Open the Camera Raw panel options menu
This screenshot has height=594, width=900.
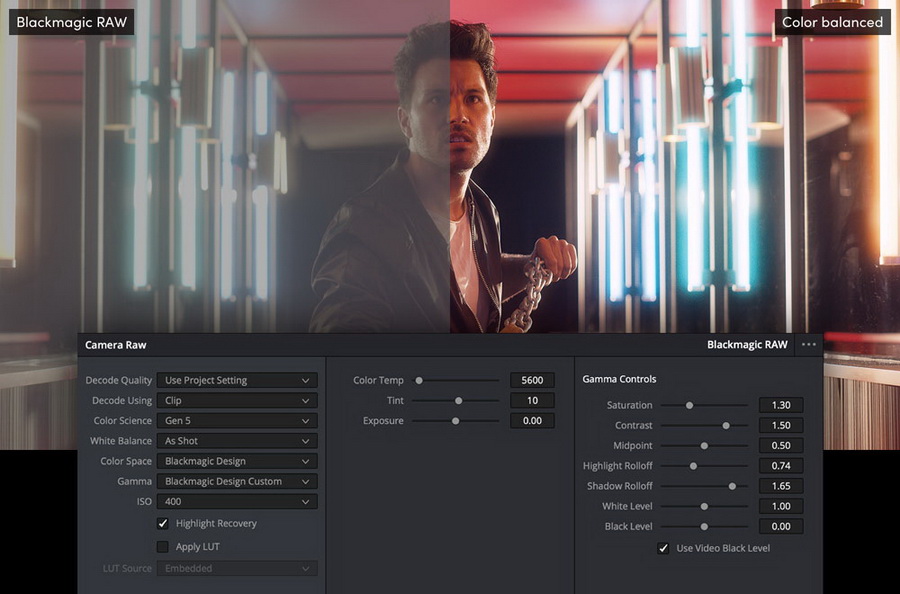click(x=808, y=344)
